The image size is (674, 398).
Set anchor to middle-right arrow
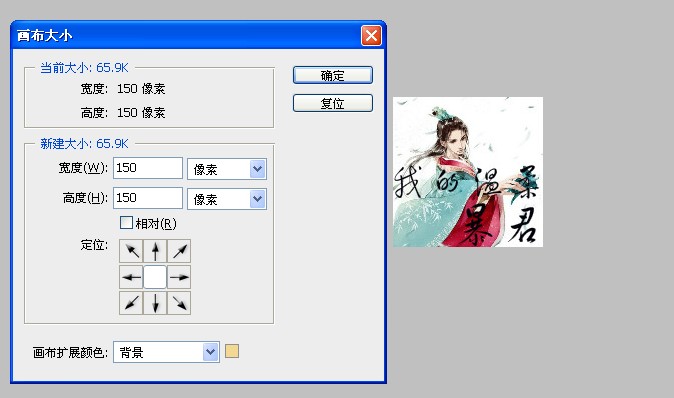179,277
